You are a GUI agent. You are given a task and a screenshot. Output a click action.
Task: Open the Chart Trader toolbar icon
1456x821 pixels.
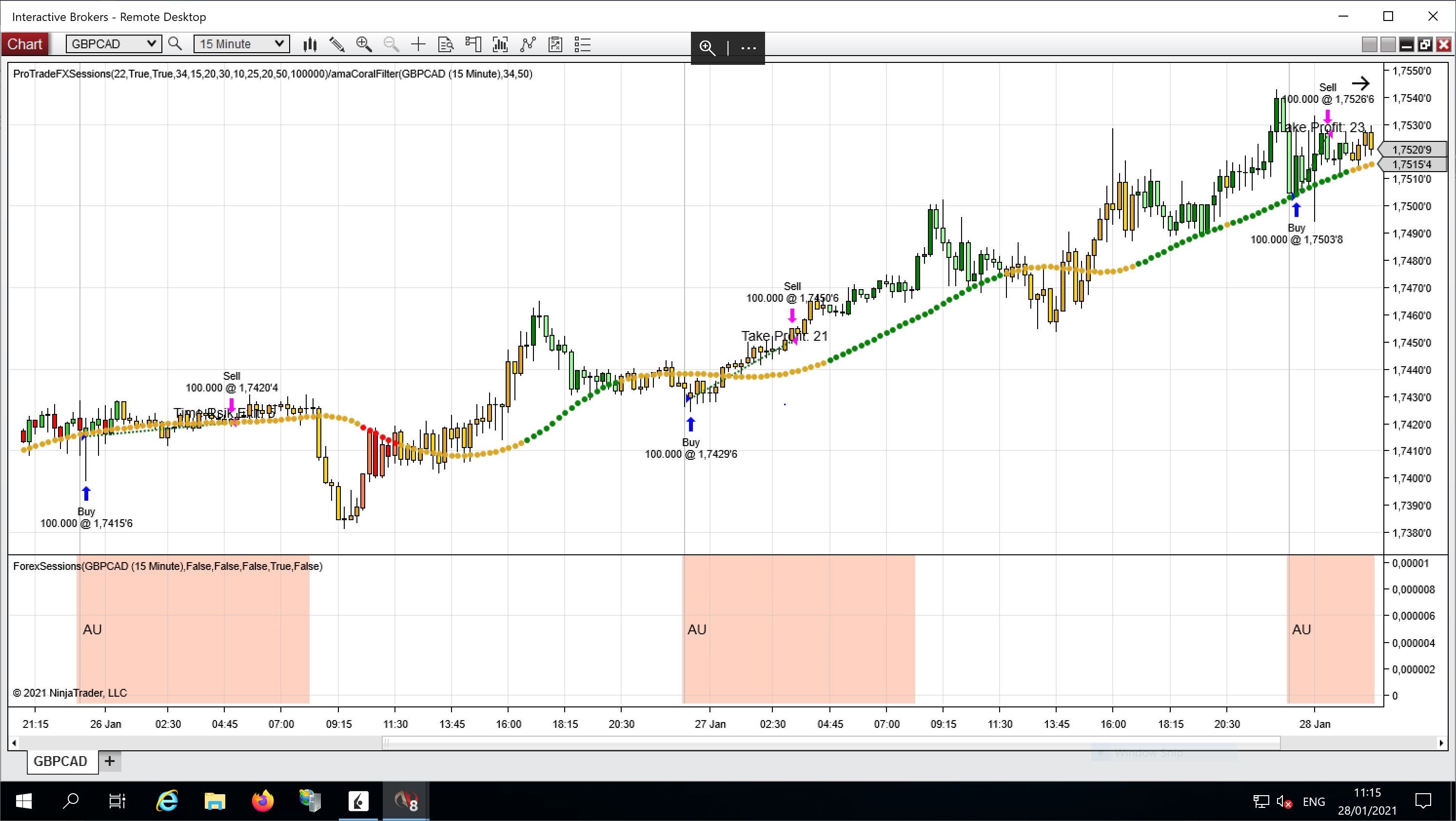click(473, 45)
